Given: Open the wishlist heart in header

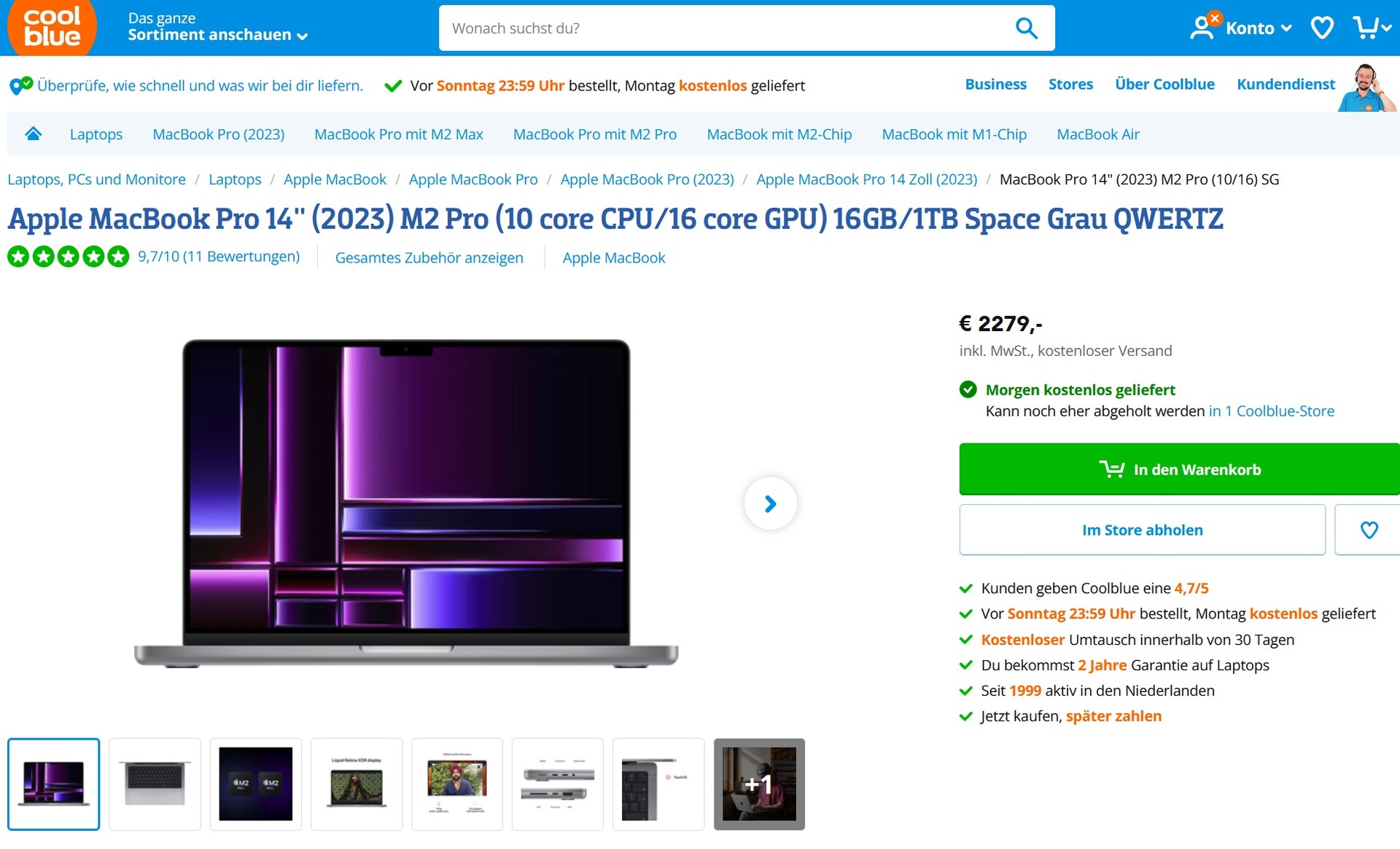Looking at the screenshot, I should [1322, 28].
